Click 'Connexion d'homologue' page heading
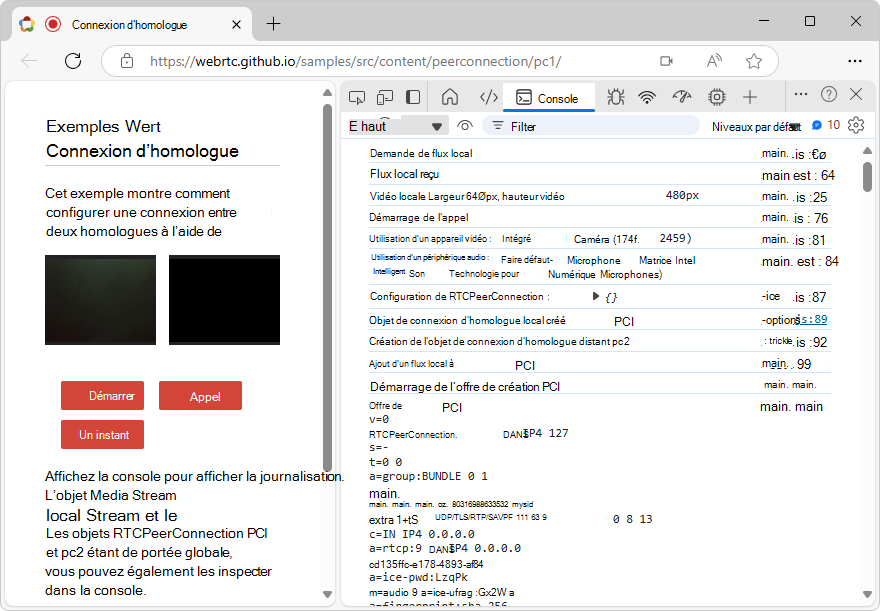This screenshot has width=880, height=611. click(143, 151)
